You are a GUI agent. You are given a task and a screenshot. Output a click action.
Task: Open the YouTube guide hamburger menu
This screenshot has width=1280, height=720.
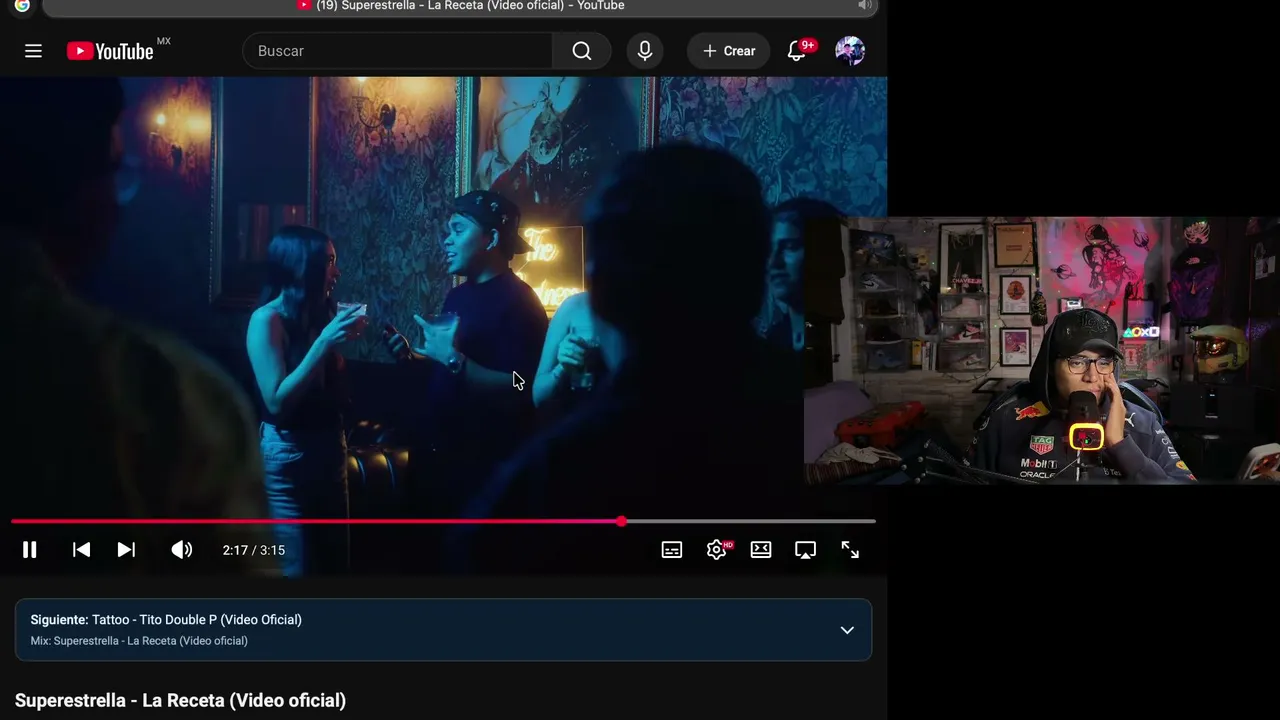click(33, 51)
